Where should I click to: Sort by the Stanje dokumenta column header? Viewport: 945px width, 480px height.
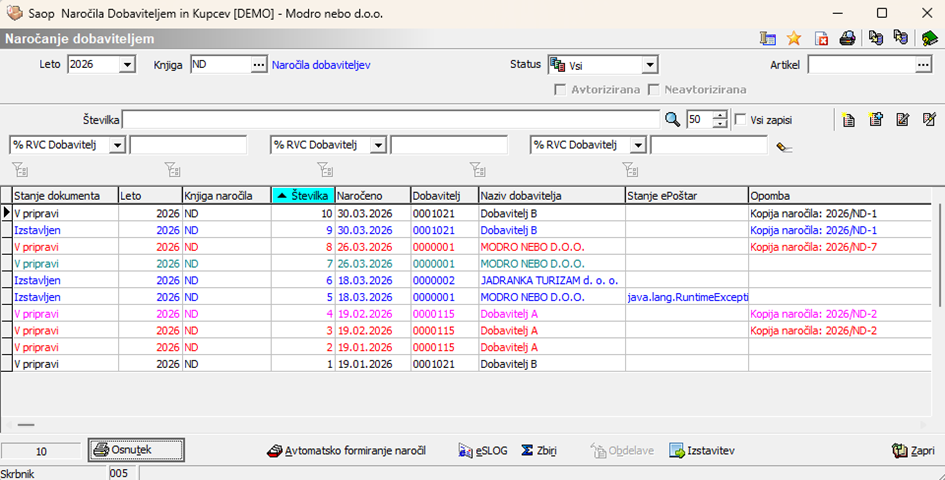(65, 195)
